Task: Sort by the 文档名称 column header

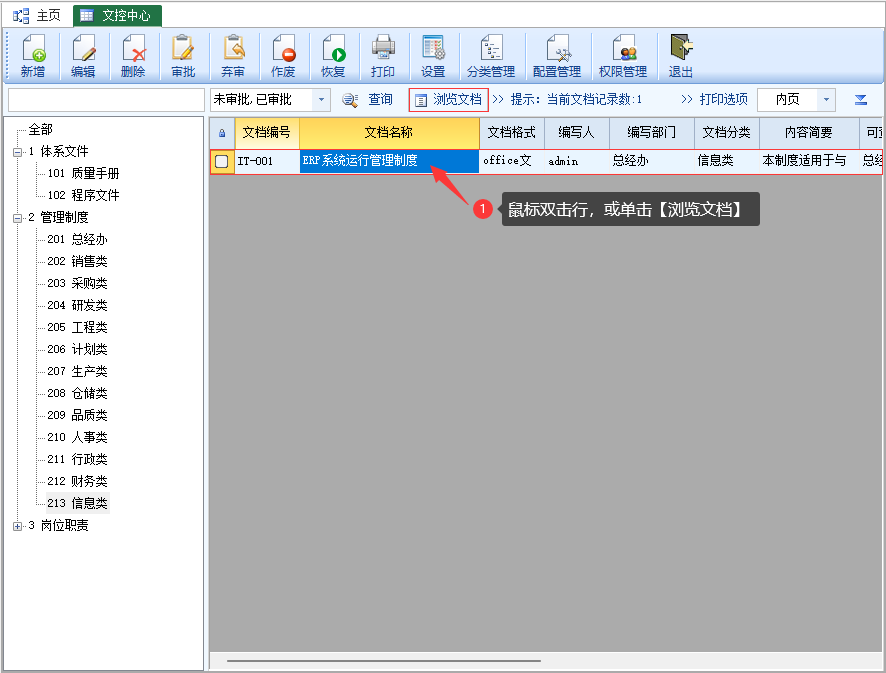Action: click(x=389, y=133)
